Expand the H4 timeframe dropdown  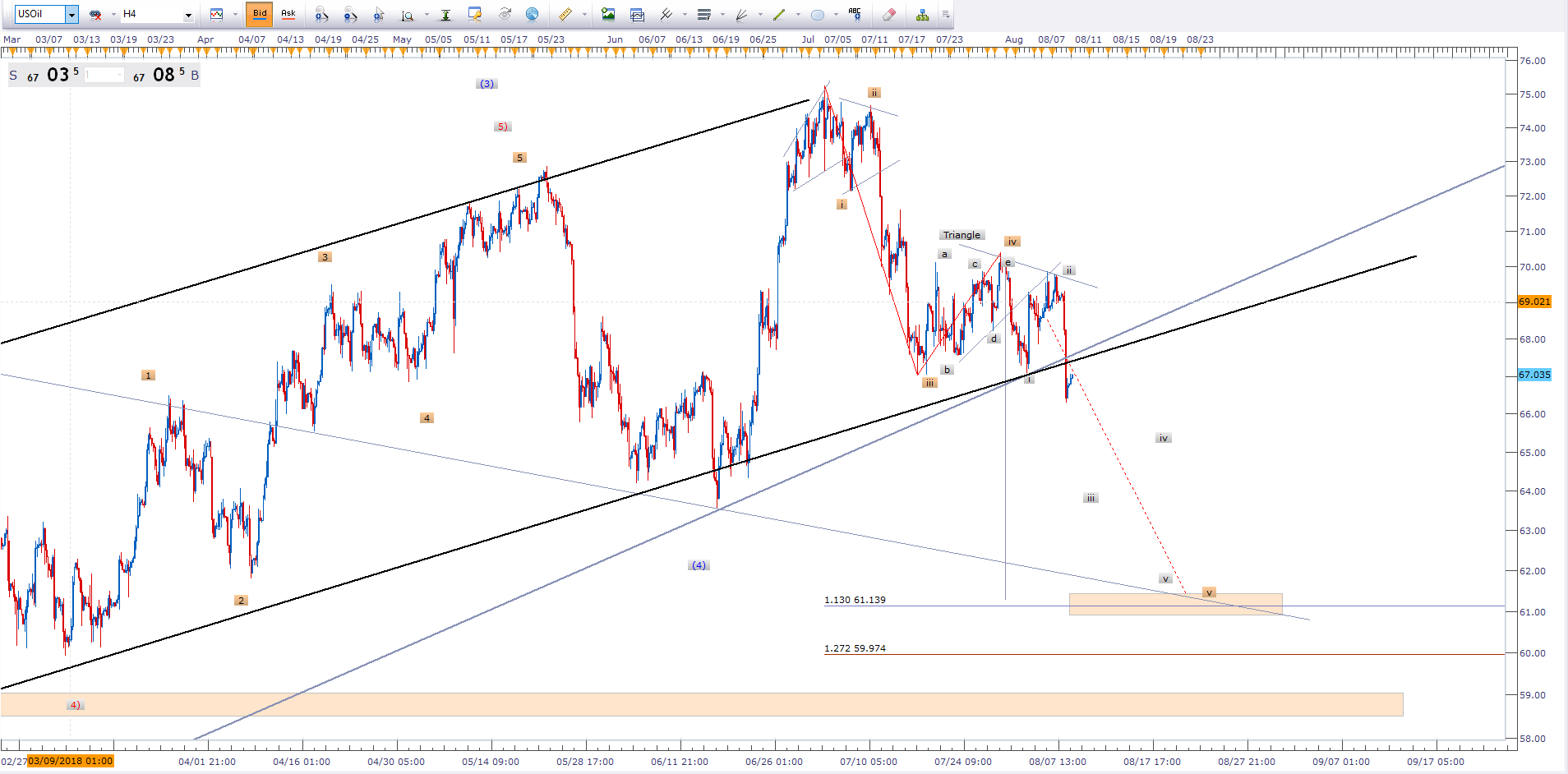(x=188, y=15)
